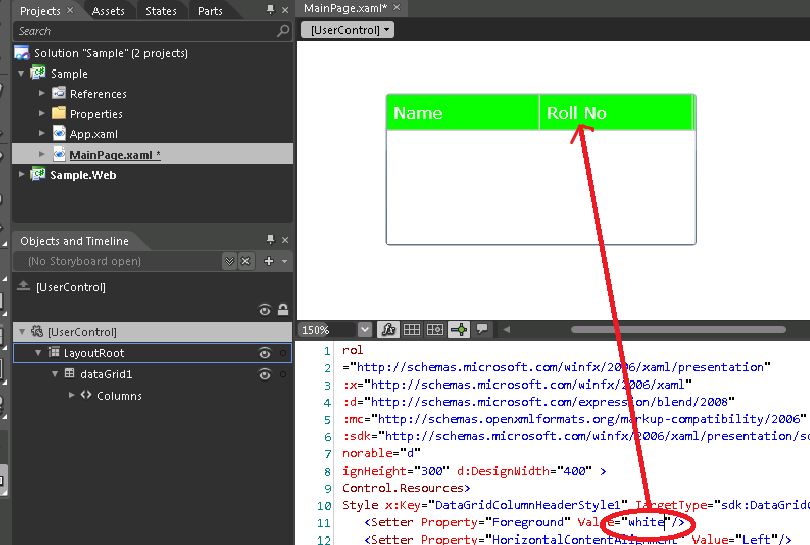Select the Sample project row
The height and width of the screenshot is (545, 810).
tap(69, 74)
